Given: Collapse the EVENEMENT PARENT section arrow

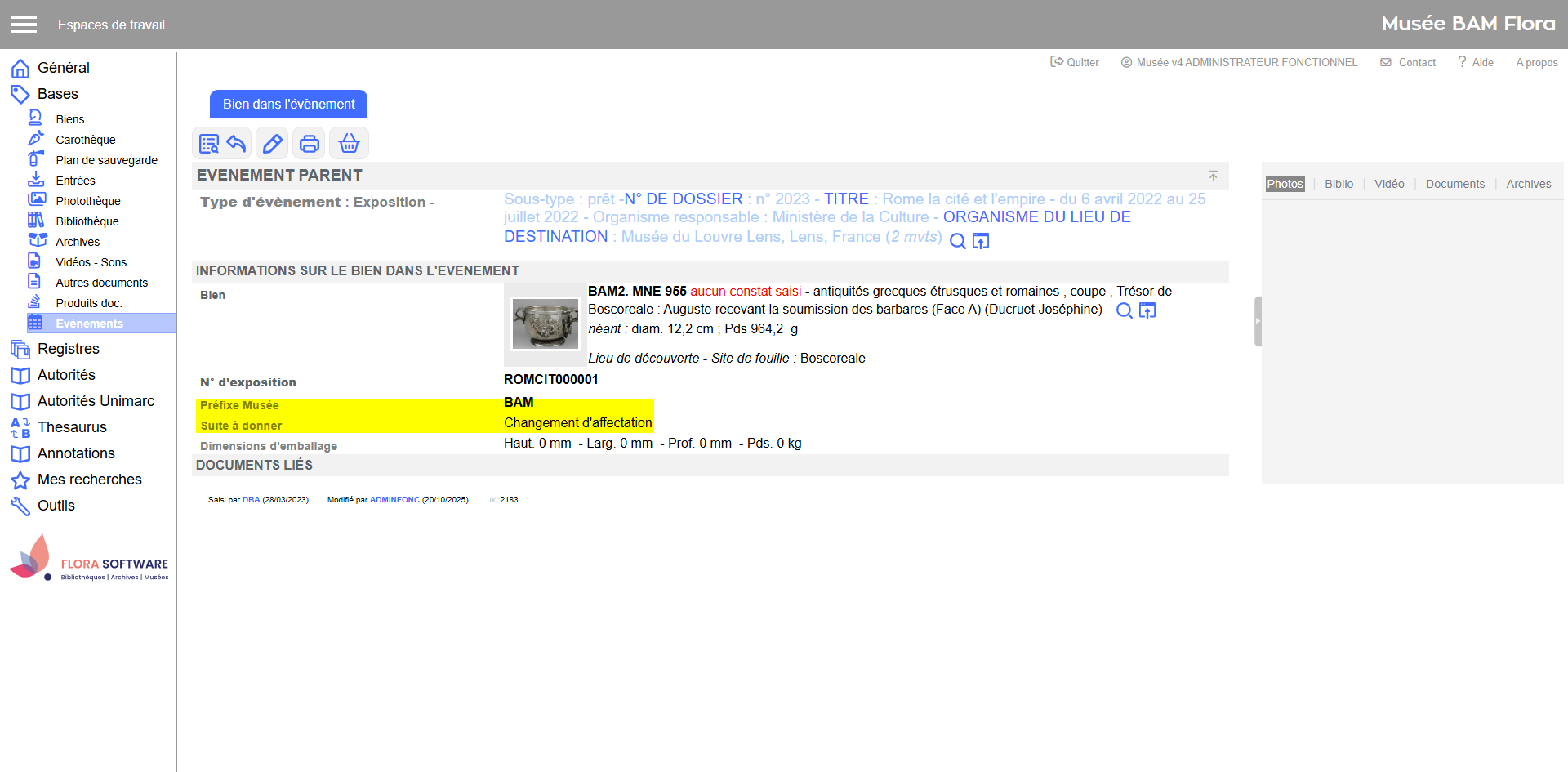Looking at the screenshot, I should pos(1213,176).
